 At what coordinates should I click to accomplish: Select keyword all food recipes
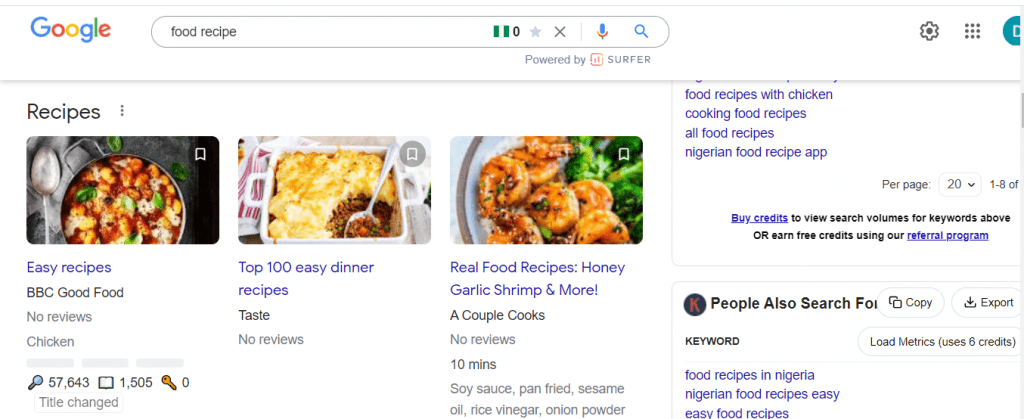pyautogui.click(x=729, y=133)
